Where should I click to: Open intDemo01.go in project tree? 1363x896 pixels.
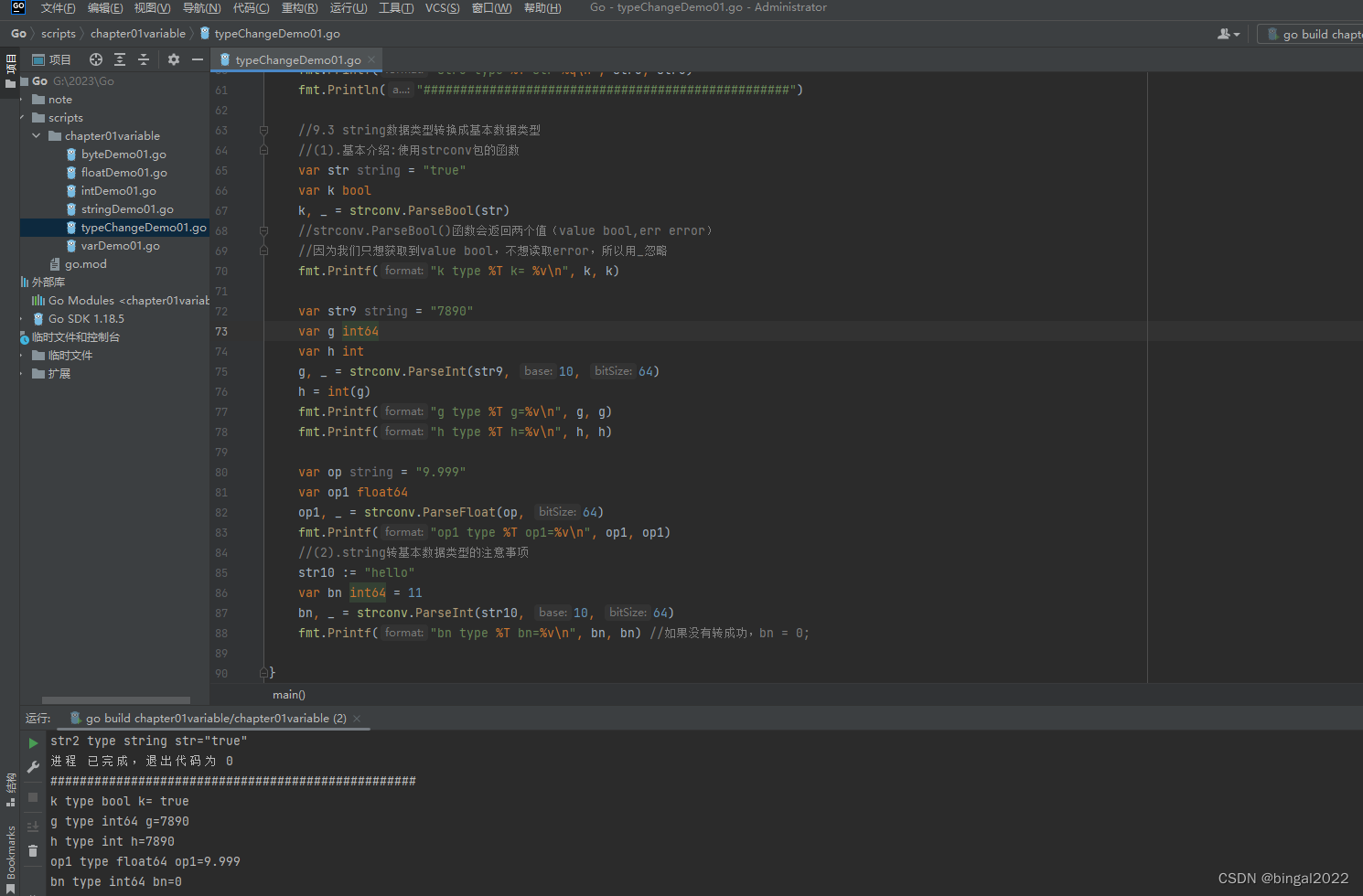coord(118,191)
